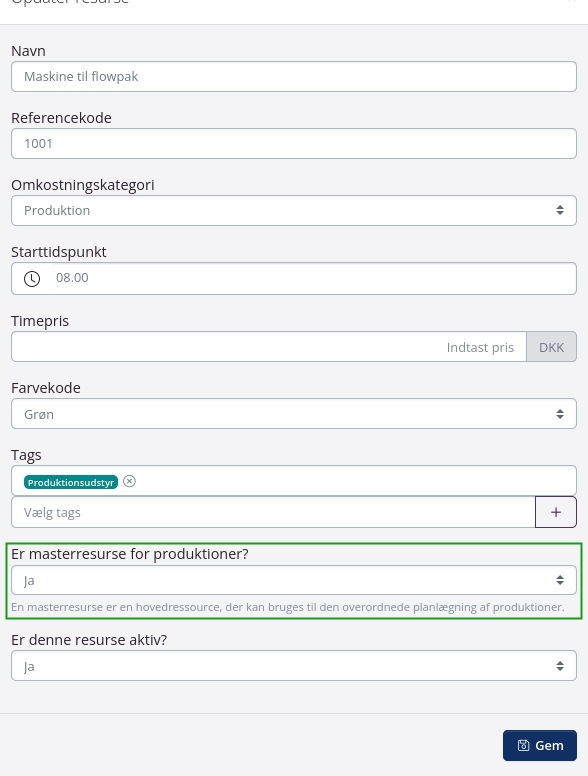Focus the Navn field 'Maskine til flowpak'

294,77
